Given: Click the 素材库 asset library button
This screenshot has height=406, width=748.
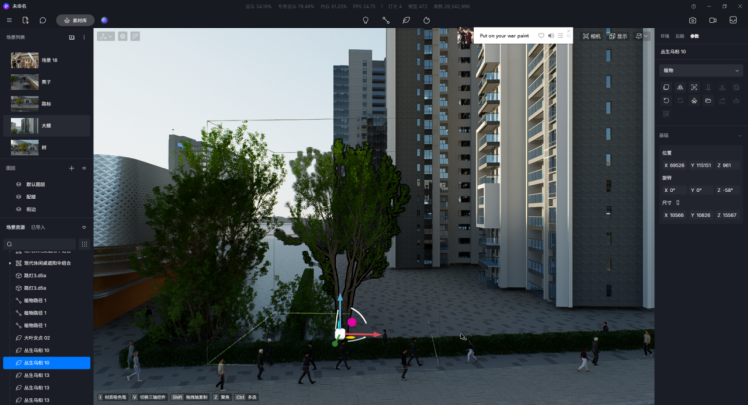Looking at the screenshot, I should click(x=75, y=20).
